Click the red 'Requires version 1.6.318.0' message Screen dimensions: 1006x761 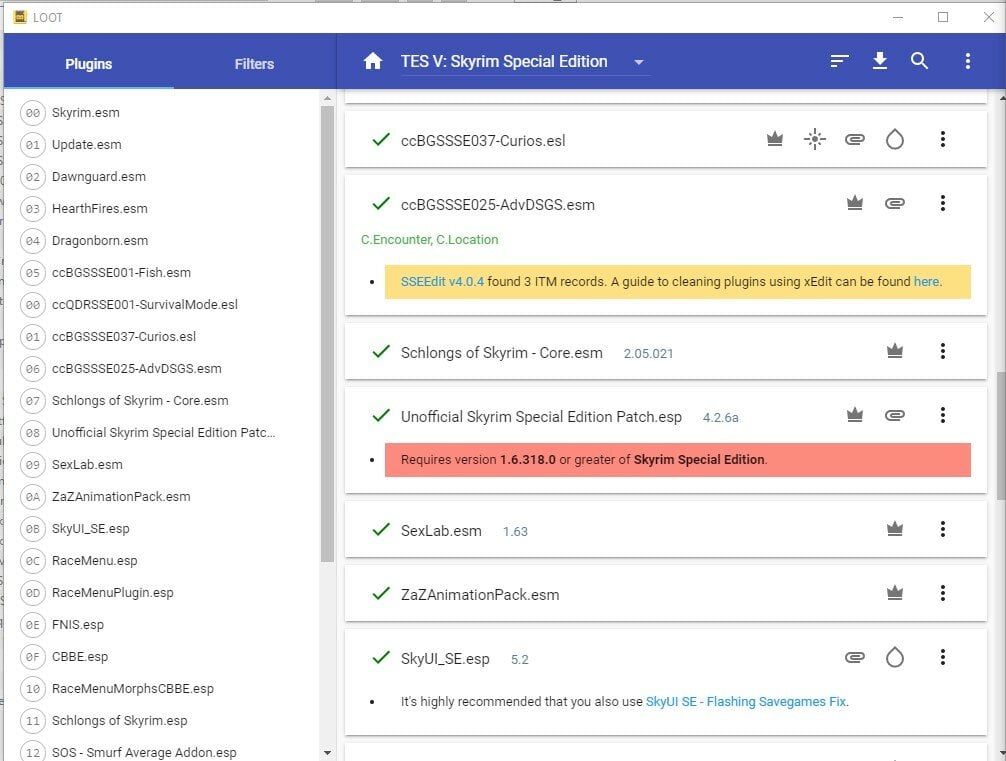678,459
